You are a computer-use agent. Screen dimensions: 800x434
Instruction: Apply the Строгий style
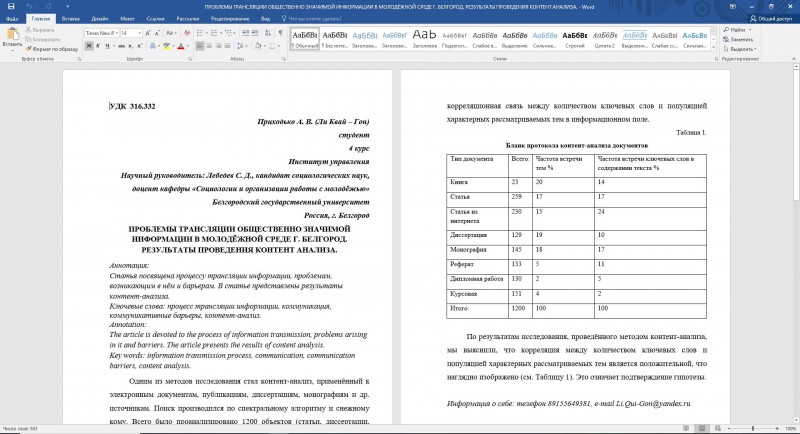click(x=575, y=39)
